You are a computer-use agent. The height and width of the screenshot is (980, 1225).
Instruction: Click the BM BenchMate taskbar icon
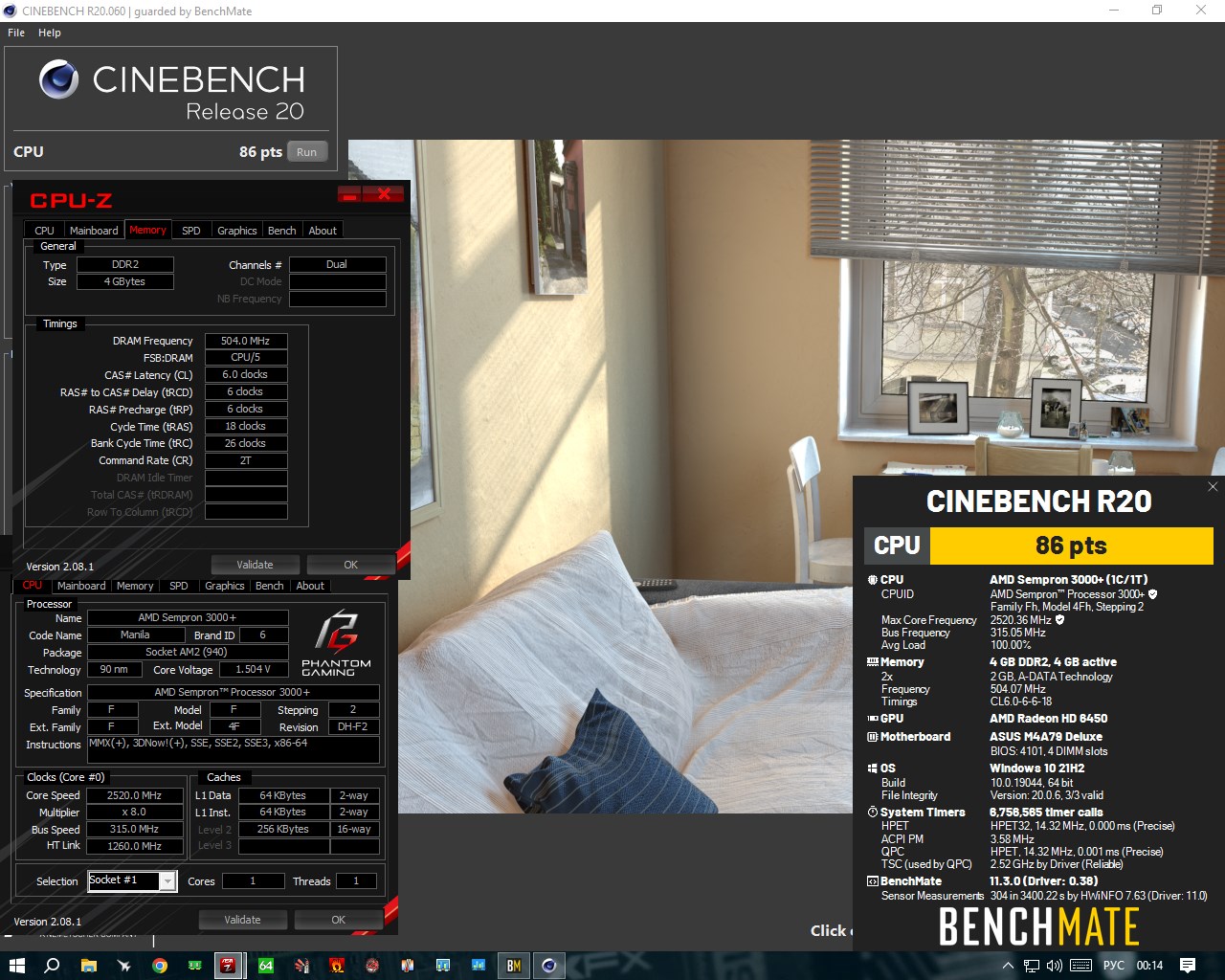click(x=513, y=966)
